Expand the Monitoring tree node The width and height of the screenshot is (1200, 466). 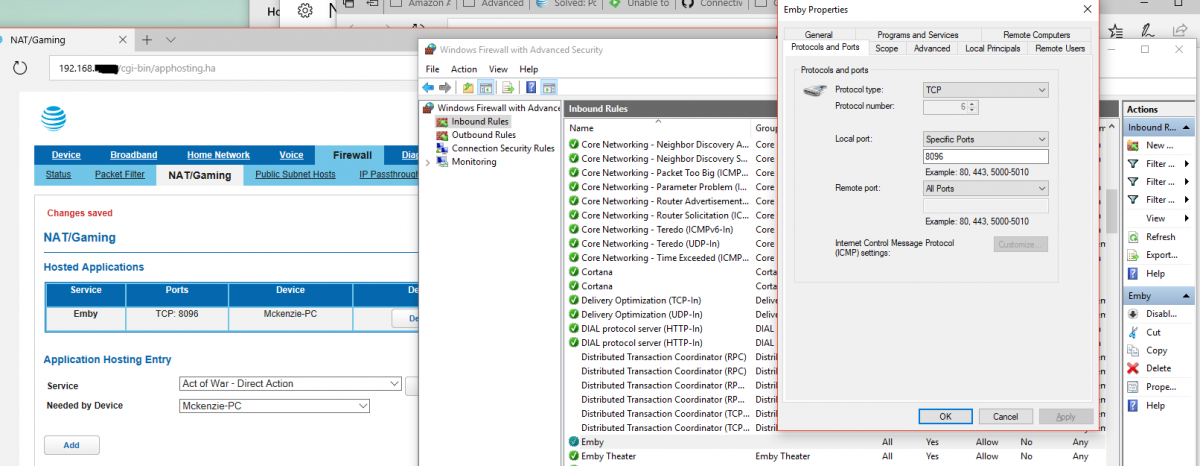(x=428, y=162)
